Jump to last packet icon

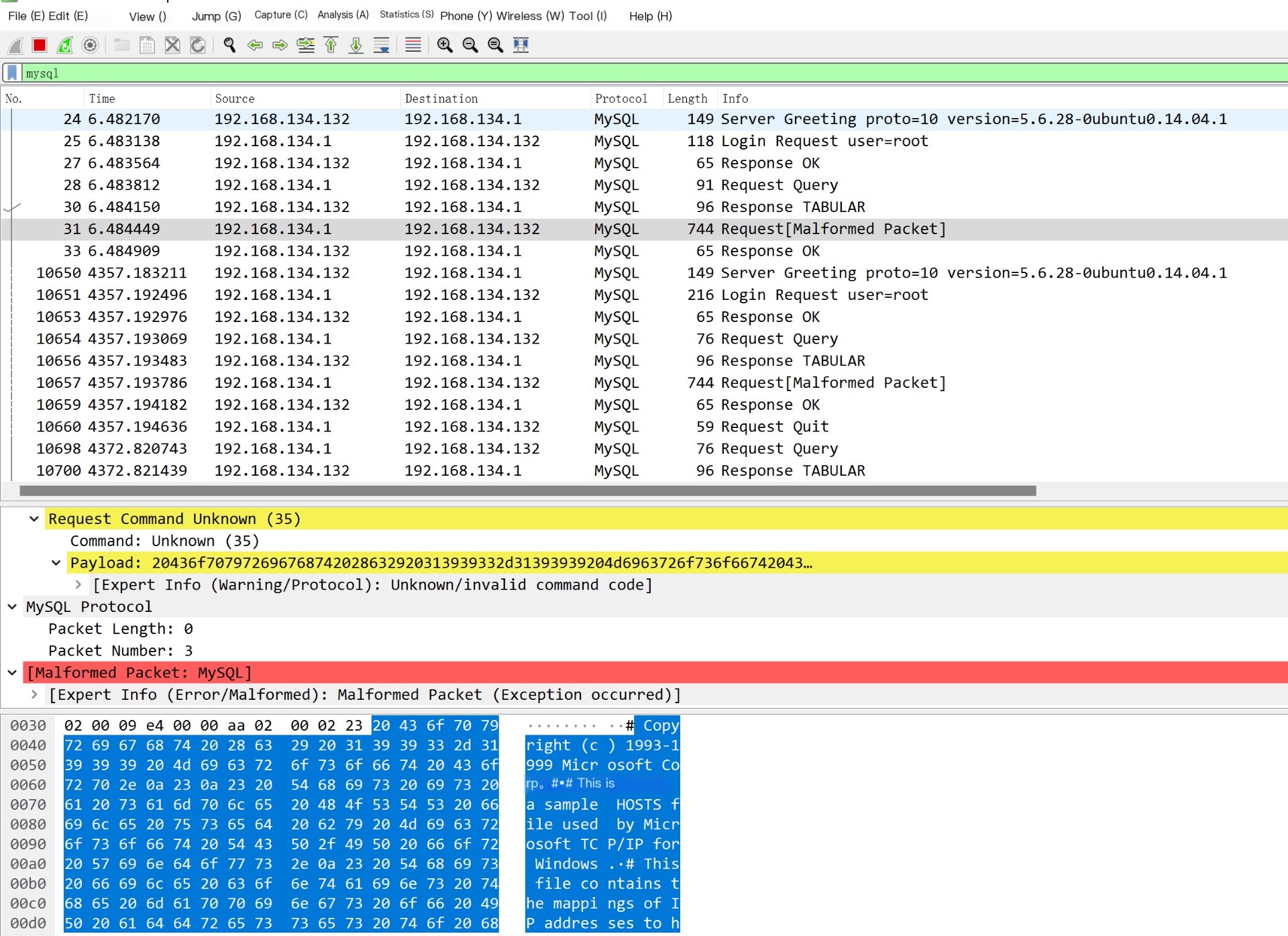pyautogui.click(x=356, y=45)
